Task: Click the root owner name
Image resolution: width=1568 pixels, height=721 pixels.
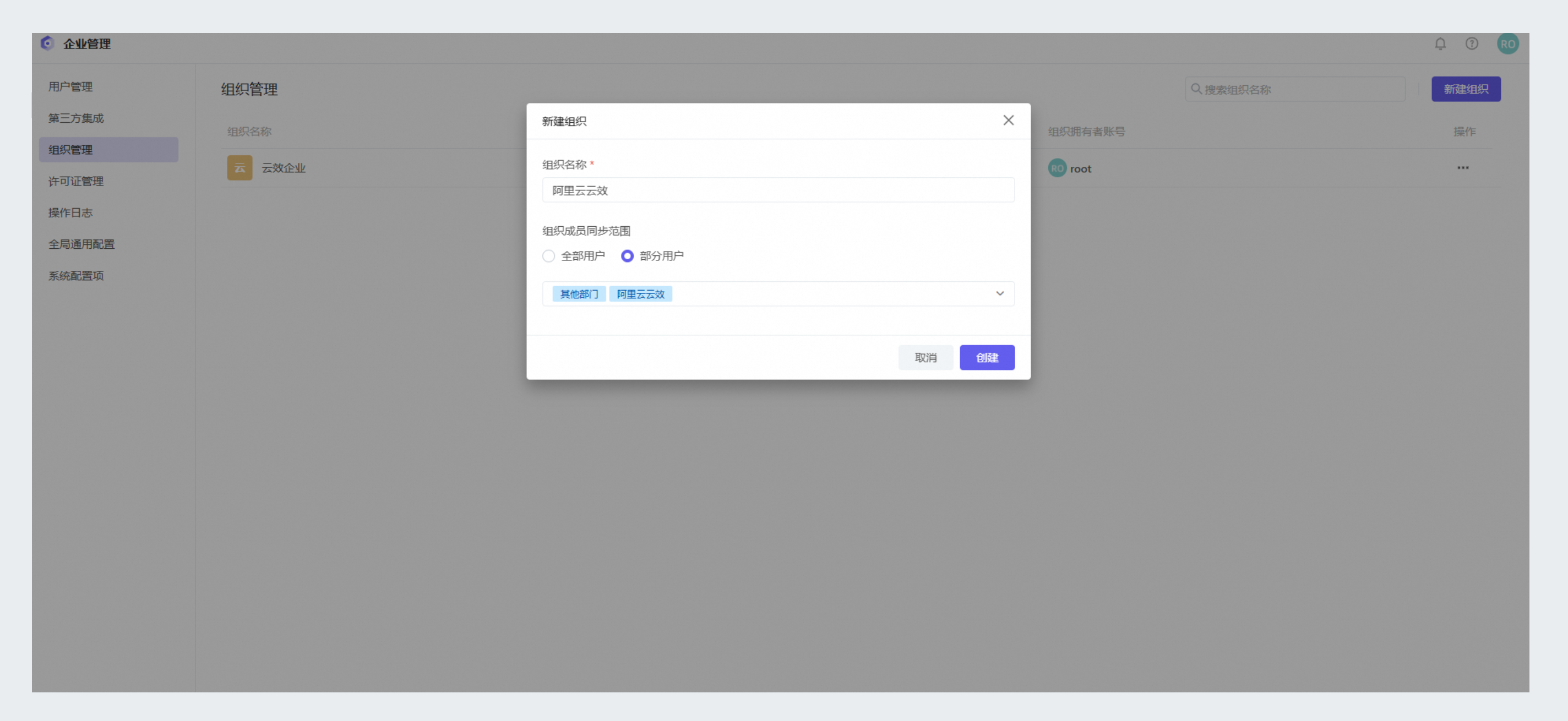Action: pyautogui.click(x=1080, y=169)
